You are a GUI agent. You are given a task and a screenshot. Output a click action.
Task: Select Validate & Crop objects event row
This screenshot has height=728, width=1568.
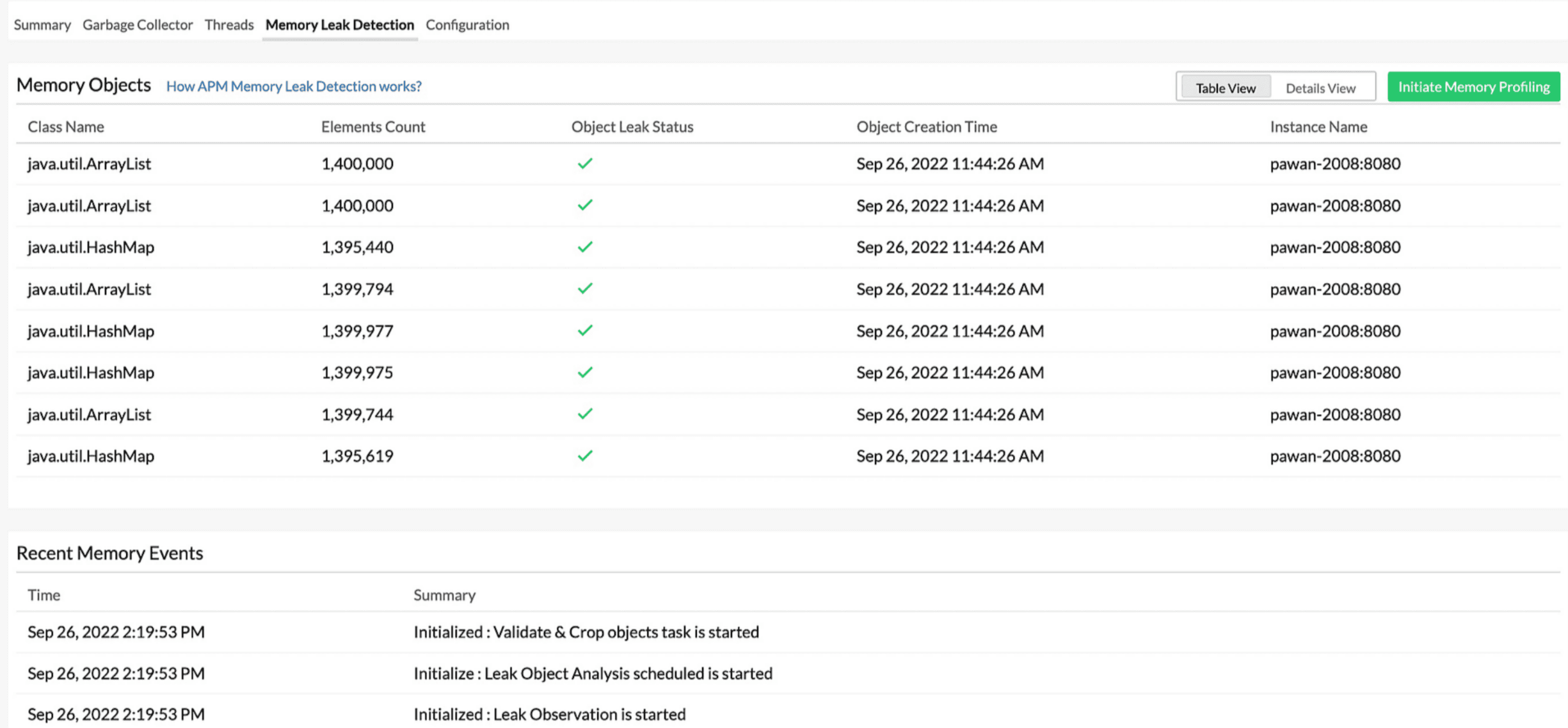tap(586, 632)
